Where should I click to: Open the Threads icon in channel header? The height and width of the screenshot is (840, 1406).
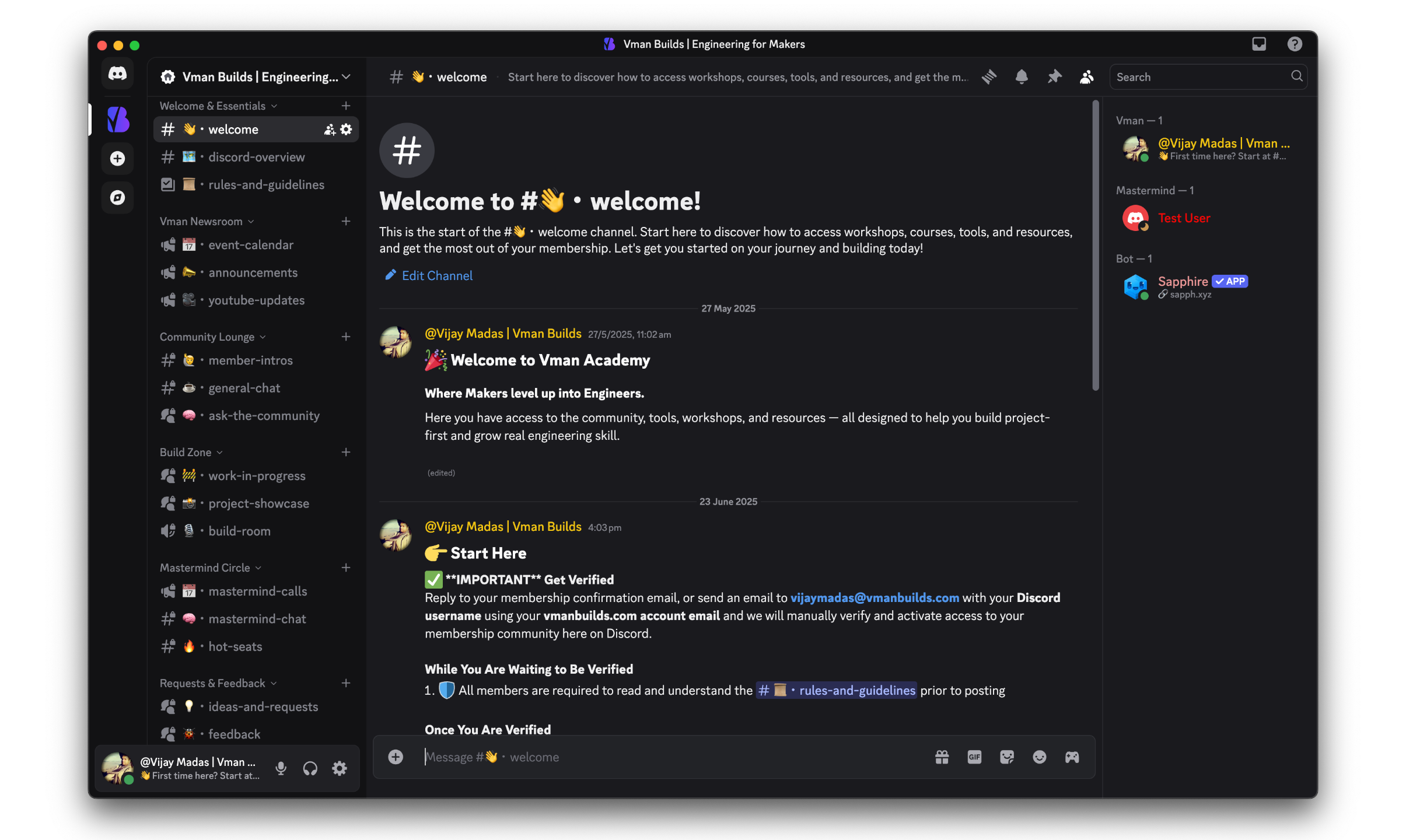coord(989,77)
